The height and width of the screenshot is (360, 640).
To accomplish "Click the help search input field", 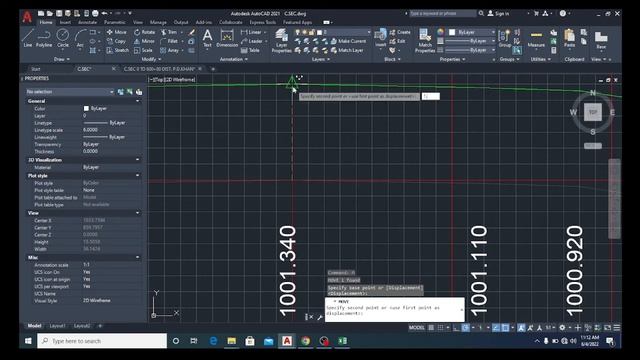I will pyautogui.click(x=442, y=13).
